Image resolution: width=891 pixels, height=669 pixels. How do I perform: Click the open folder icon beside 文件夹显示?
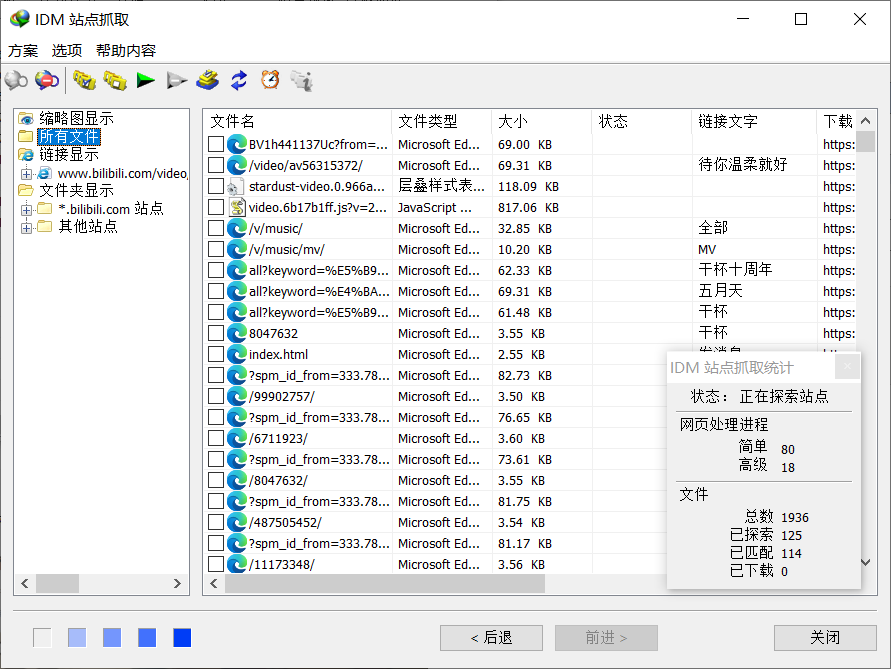tap(26, 190)
